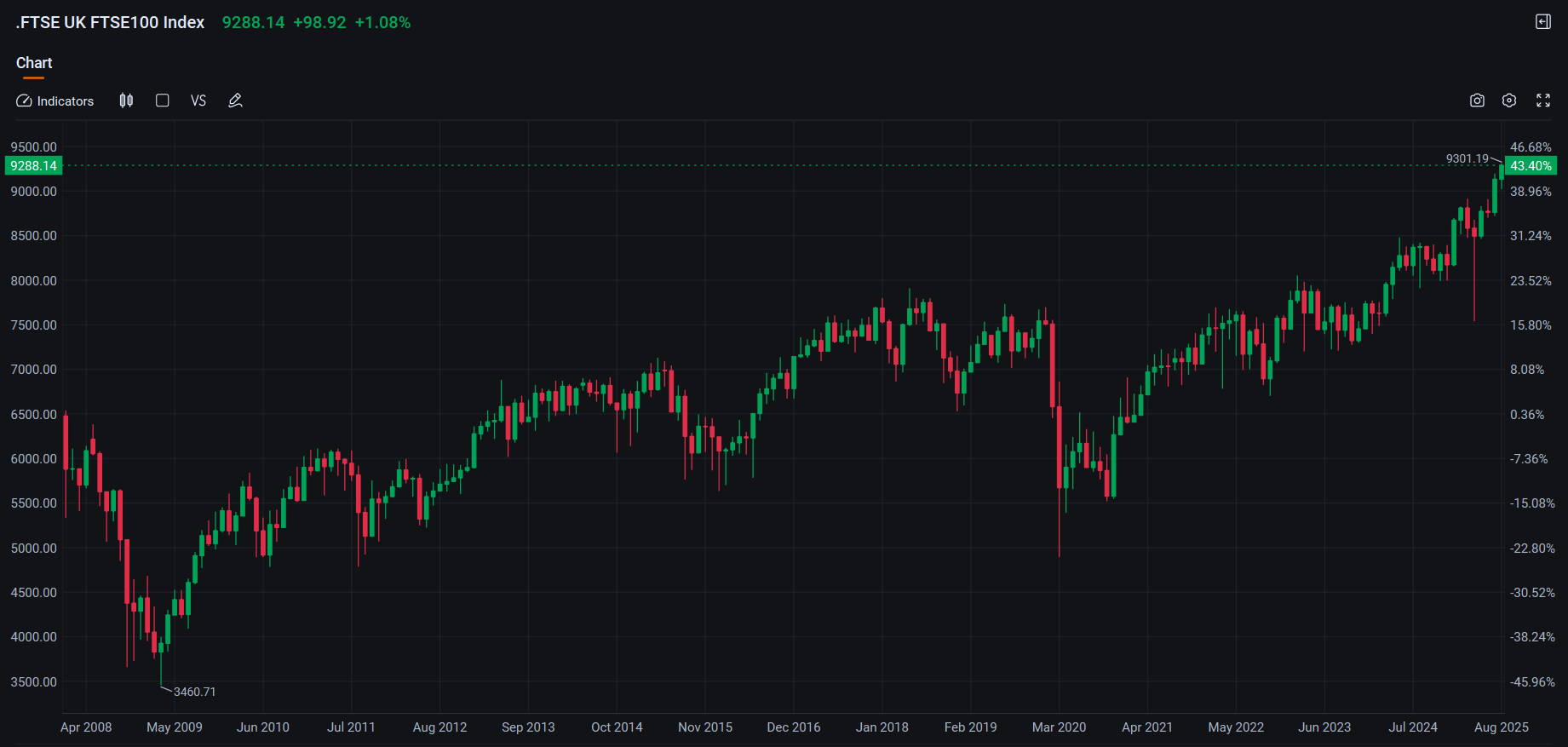Select the 9301.19 high price marker

(1467, 158)
